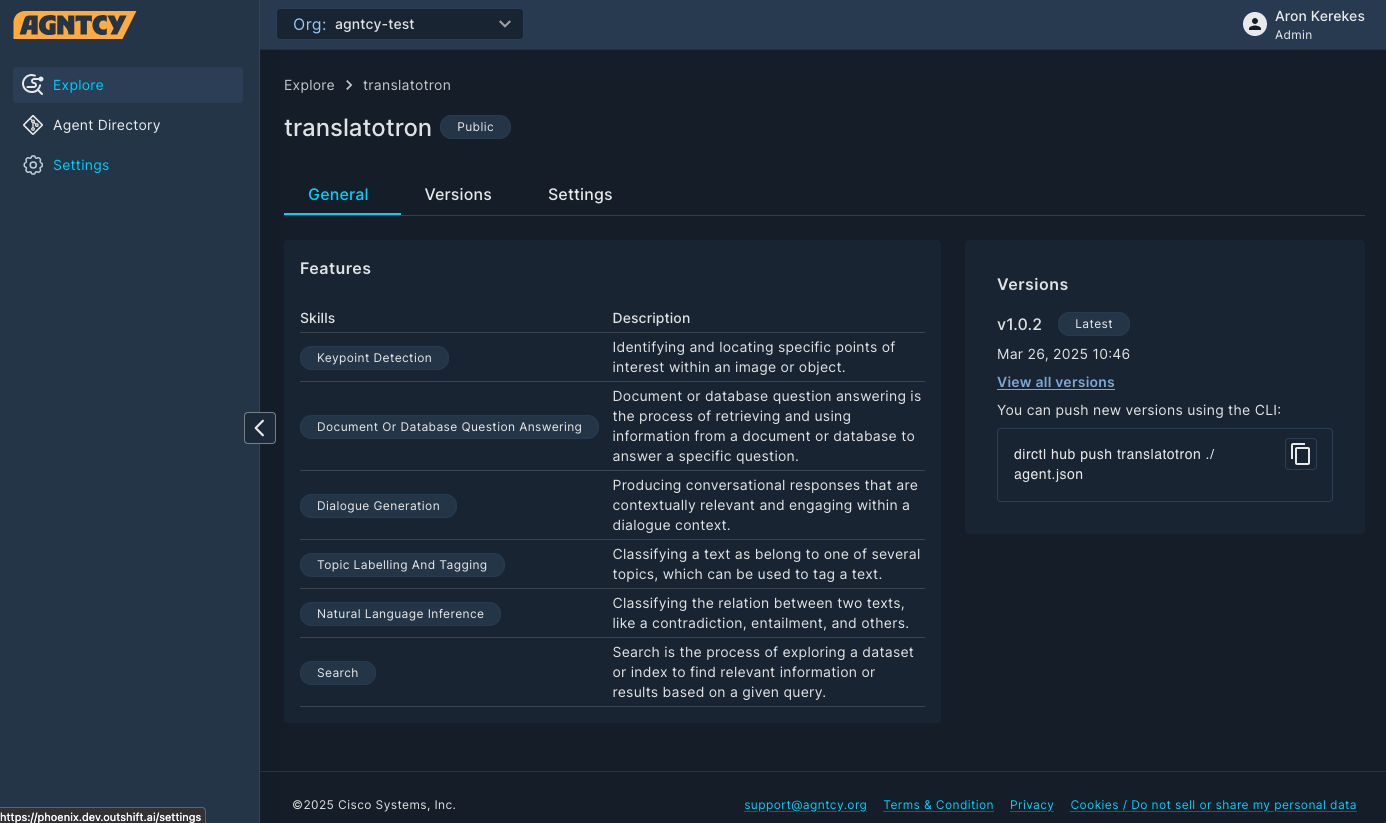Click the Settings gear icon in sidebar
The width and height of the screenshot is (1386, 823).
pos(33,165)
